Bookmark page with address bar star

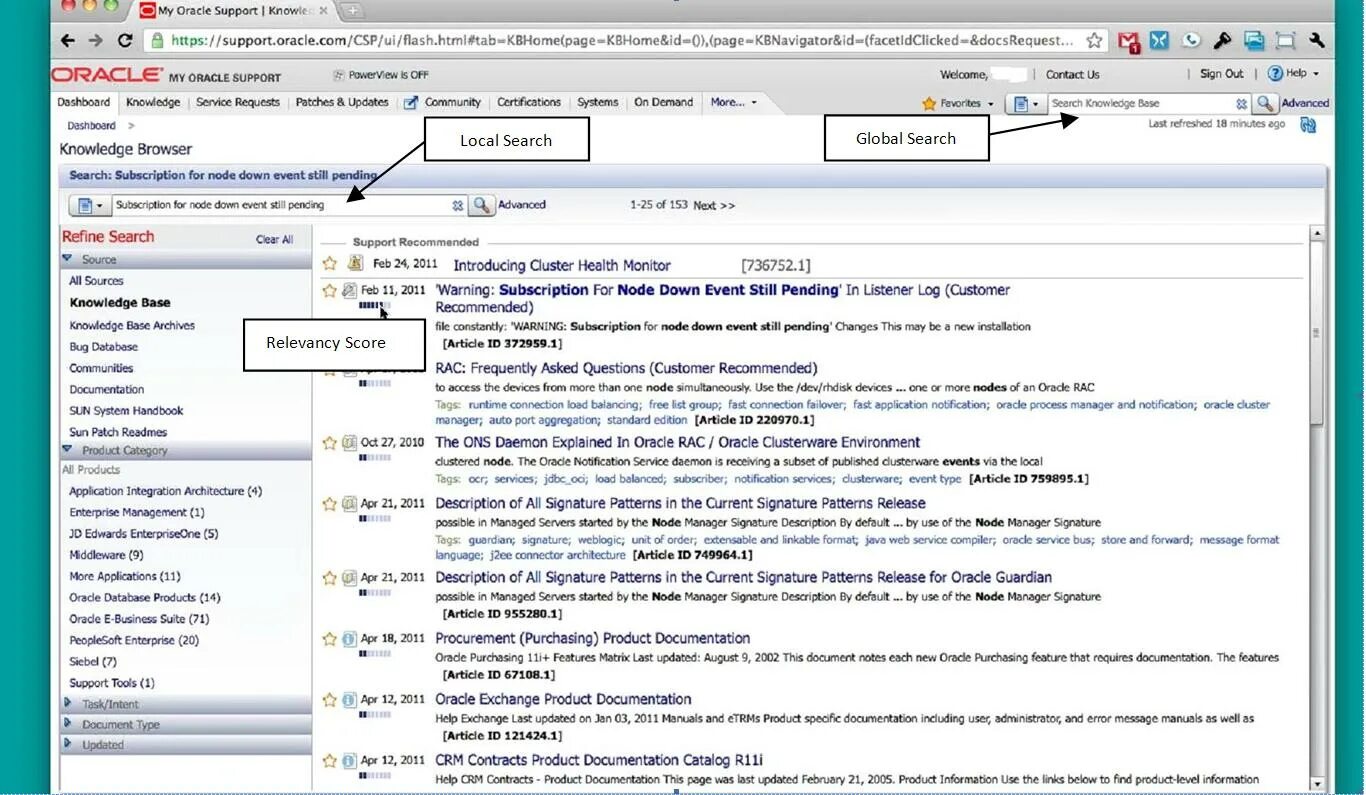pos(1094,41)
